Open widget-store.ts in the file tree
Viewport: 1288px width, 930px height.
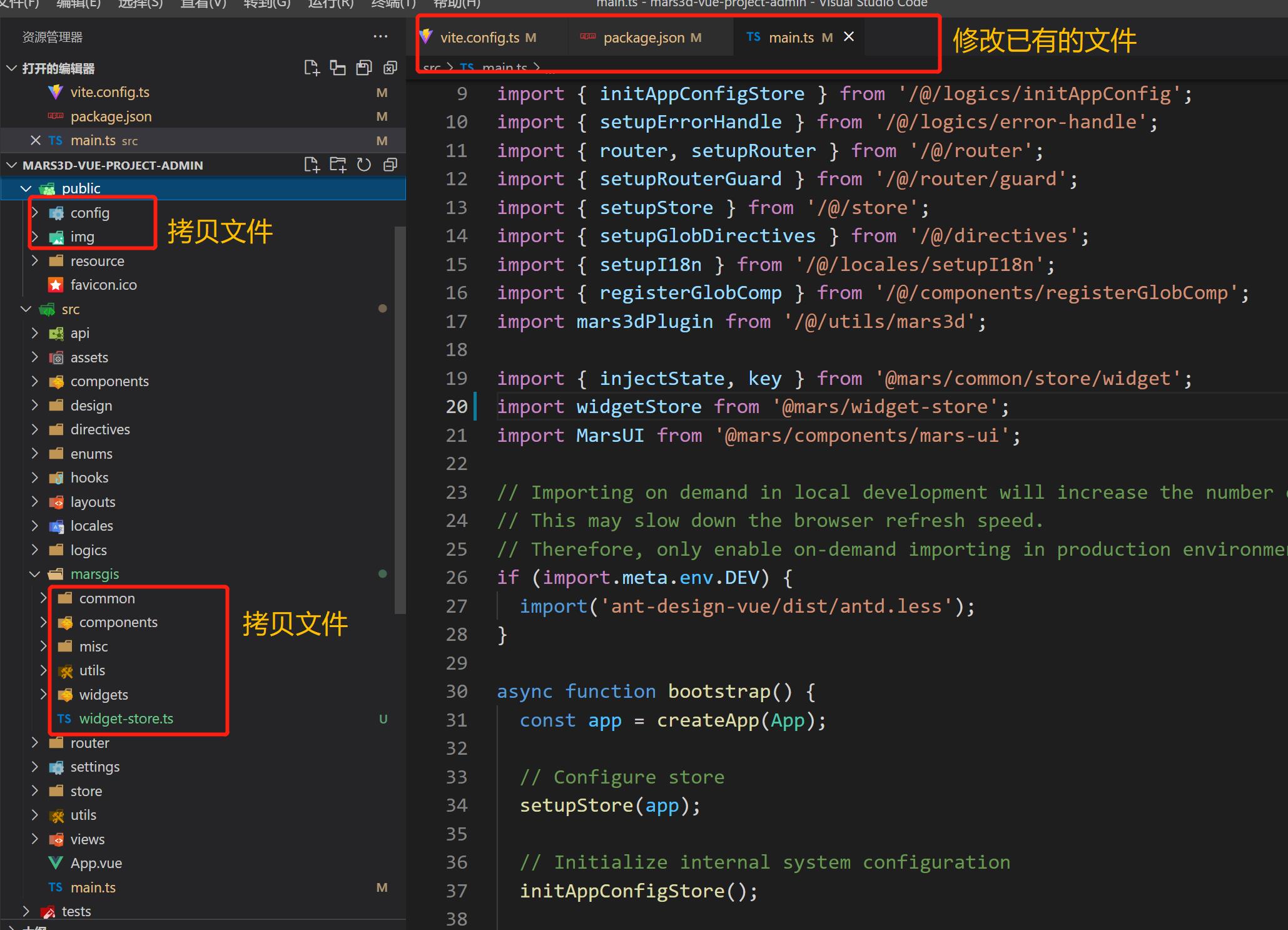[x=126, y=718]
